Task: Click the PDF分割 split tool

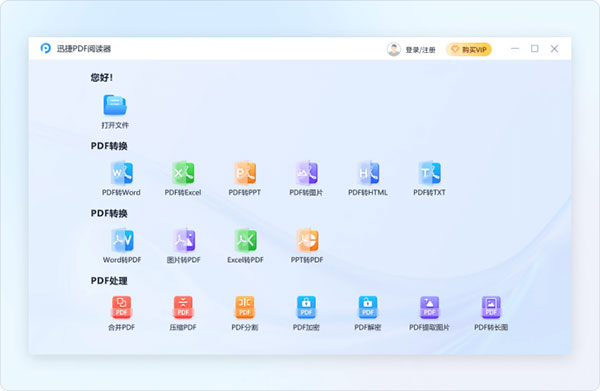Action: pos(245,307)
